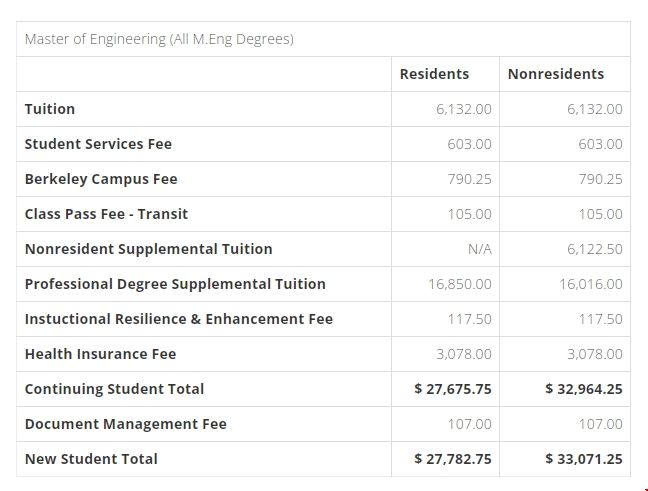Click the Master of Engineering table title
648x491 pixels.
click(158, 40)
